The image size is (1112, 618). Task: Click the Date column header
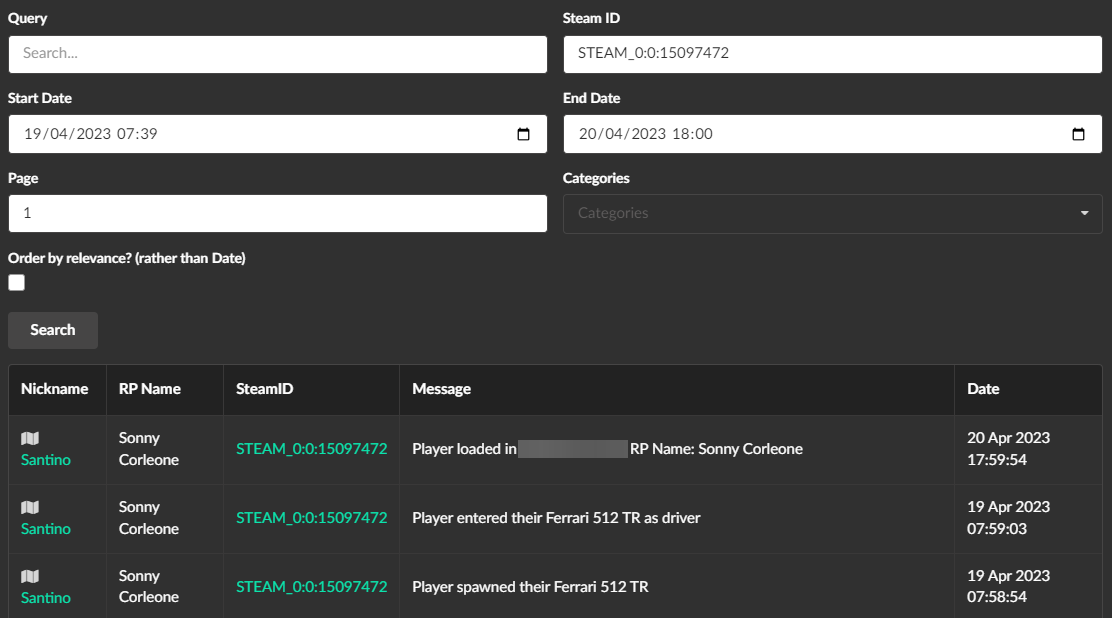[x=983, y=389]
